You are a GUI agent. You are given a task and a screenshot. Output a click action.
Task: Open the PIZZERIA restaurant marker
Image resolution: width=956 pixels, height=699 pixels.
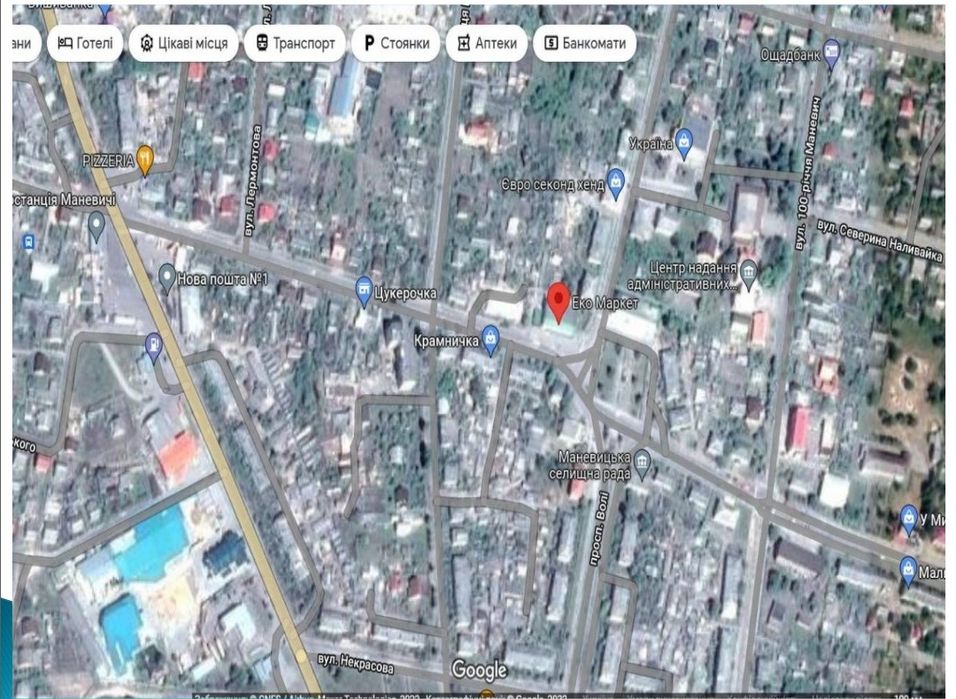coord(144,160)
